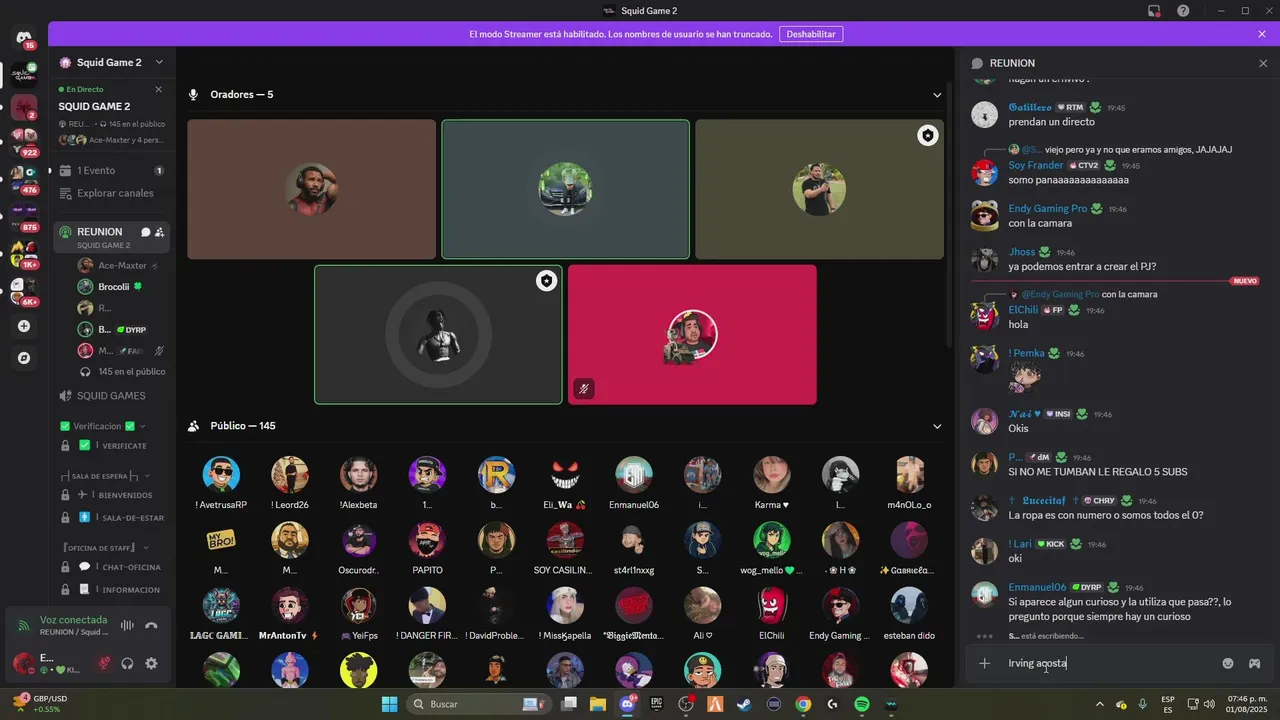Collapse the SALA DE ESPERA category
Screen dimensions: 1280x720
(x=106, y=476)
